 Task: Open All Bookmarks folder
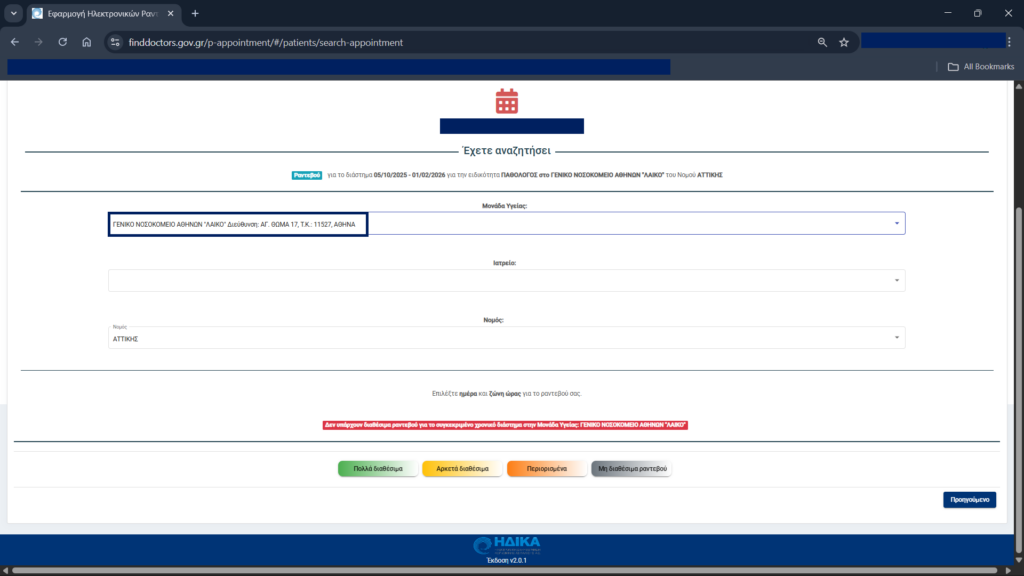pos(980,67)
